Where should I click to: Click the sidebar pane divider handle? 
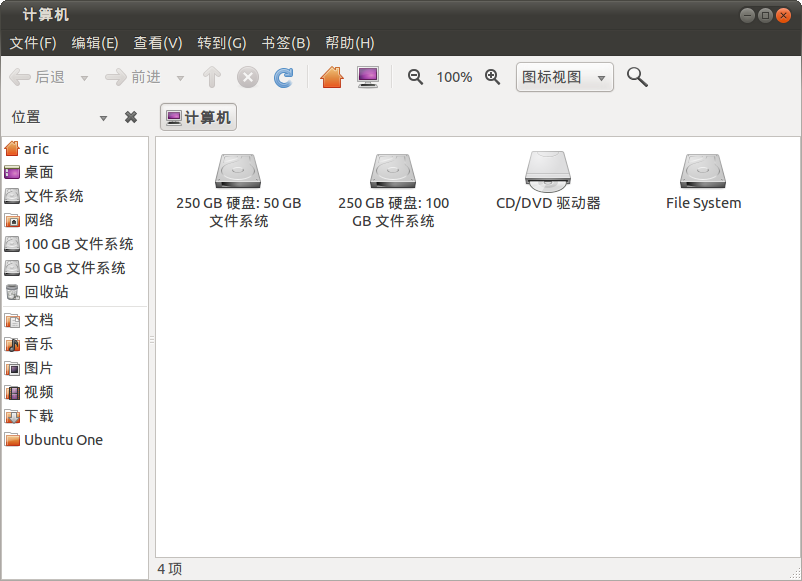click(152, 340)
